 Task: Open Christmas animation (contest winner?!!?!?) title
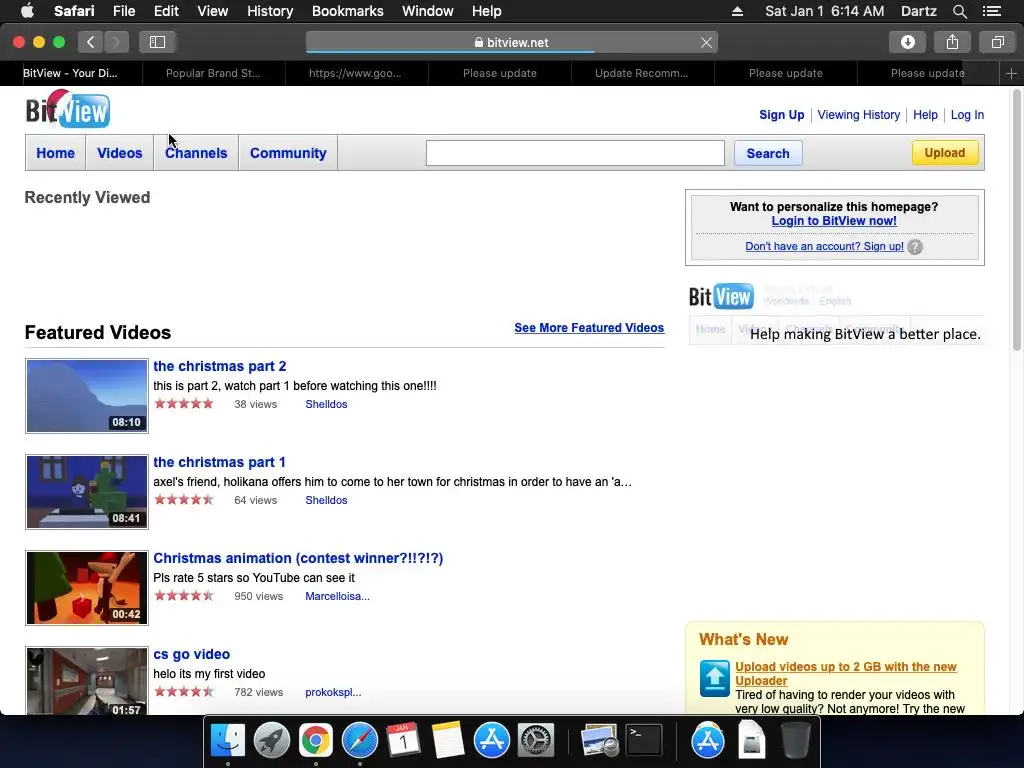click(x=298, y=558)
